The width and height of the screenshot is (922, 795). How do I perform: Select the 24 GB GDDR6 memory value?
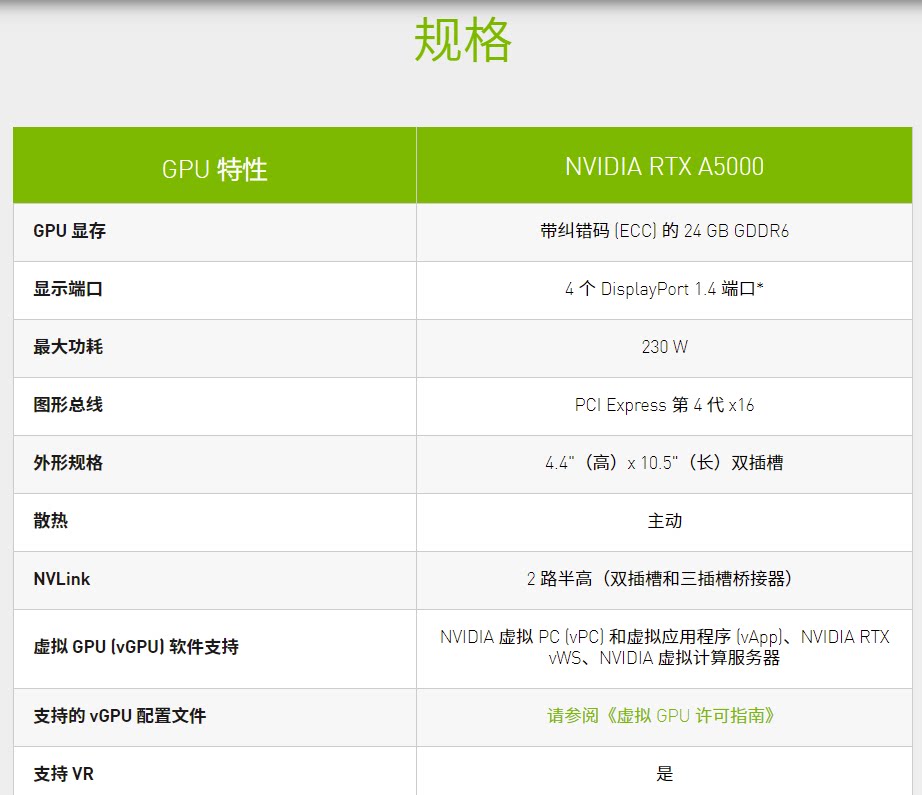pyautogui.click(x=664, y=231)
